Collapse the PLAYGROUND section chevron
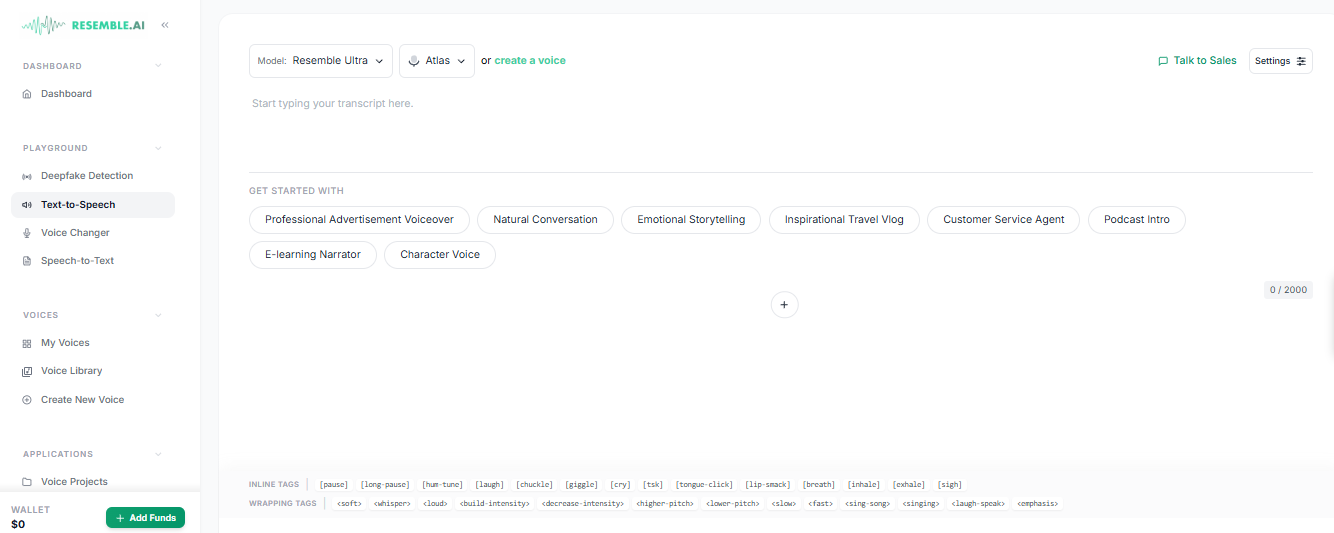Image resolution: width=1334 pixels, height=533 pixels. click(x=158, y=148)
